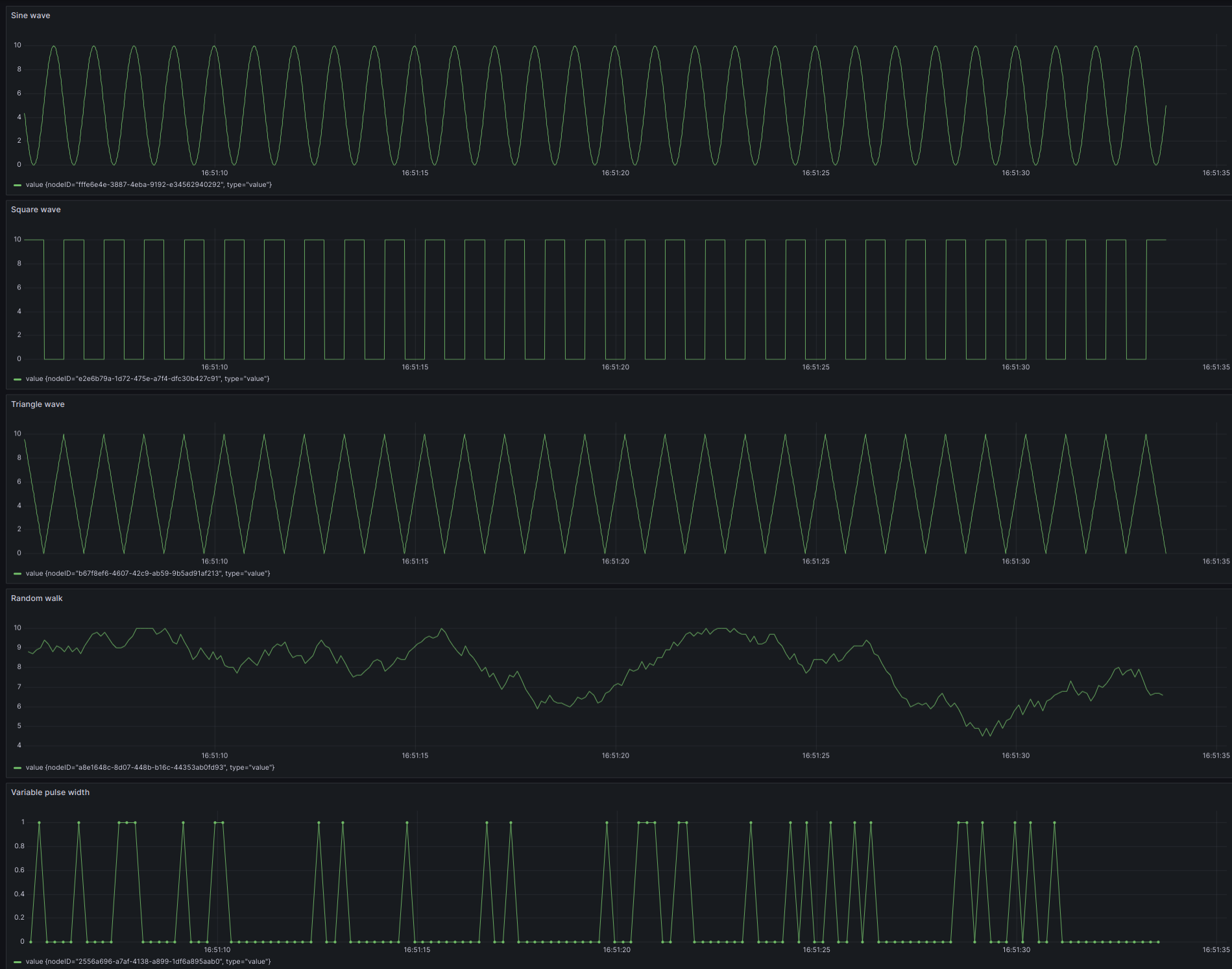Click the Random walk legend color indicator
Viewport: 1232px width, 969px height.
point(18,768)
